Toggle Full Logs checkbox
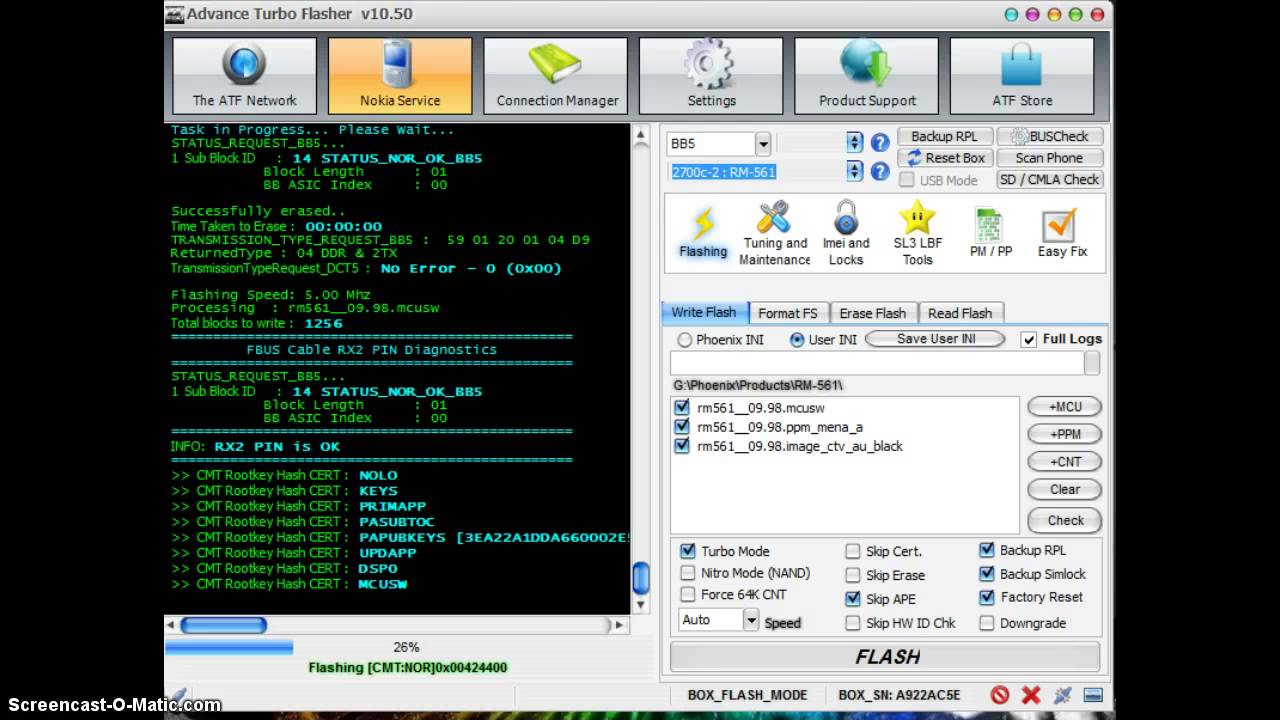 click(x=1028, y=339)
